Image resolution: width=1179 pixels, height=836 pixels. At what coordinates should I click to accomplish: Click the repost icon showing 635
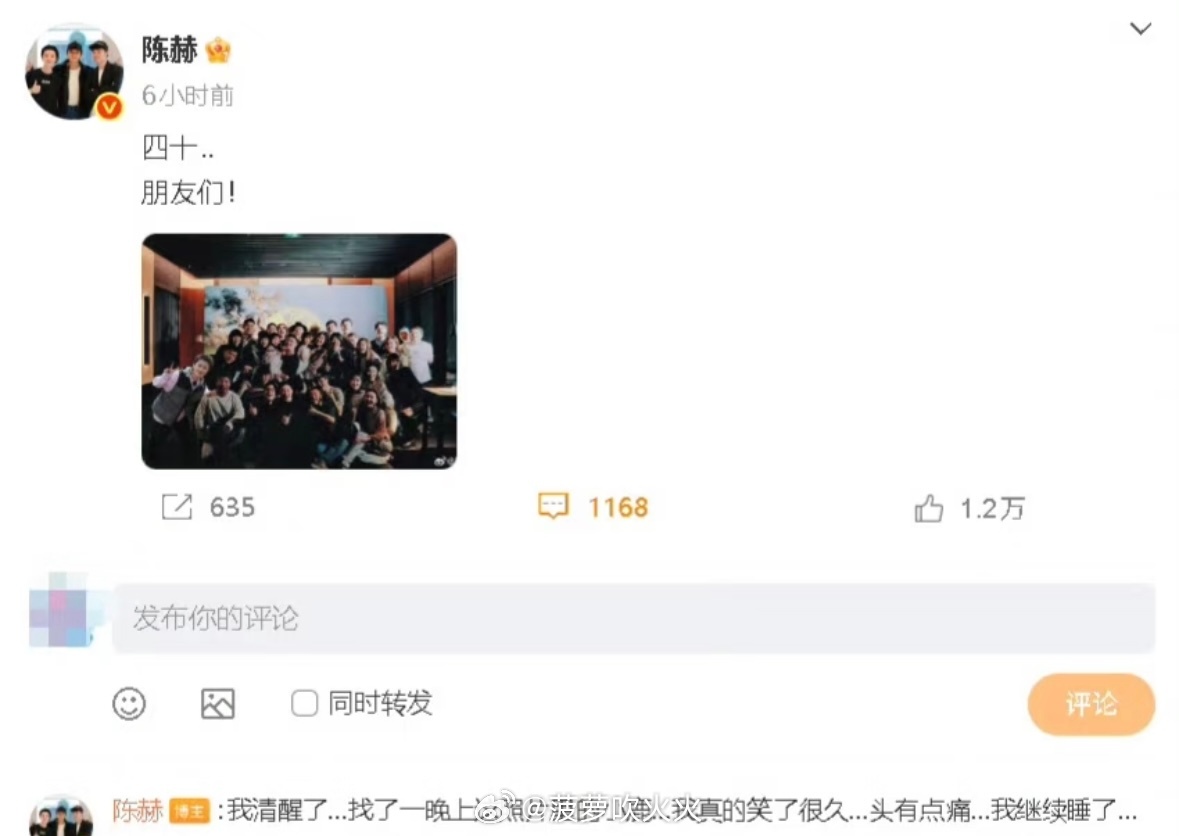pos(177,507)
